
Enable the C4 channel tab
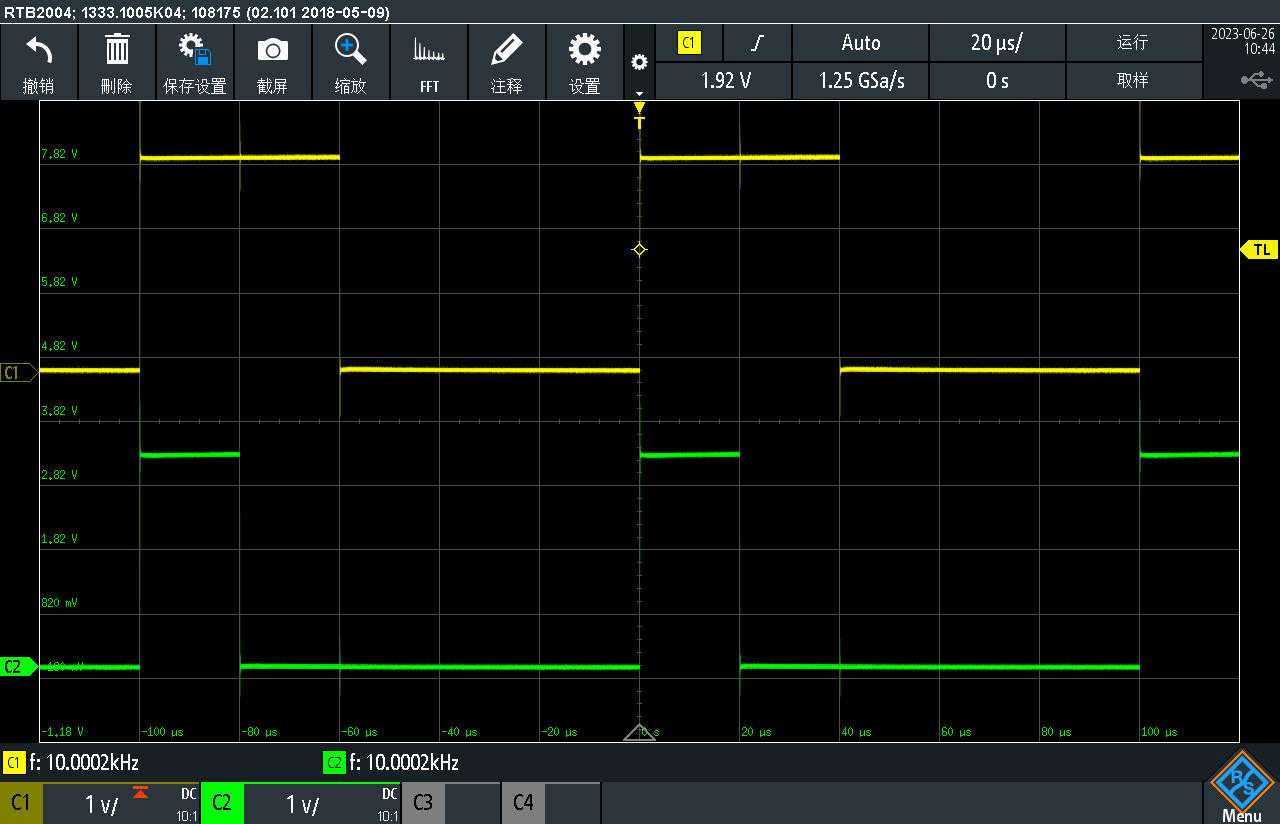coord(523,803)
